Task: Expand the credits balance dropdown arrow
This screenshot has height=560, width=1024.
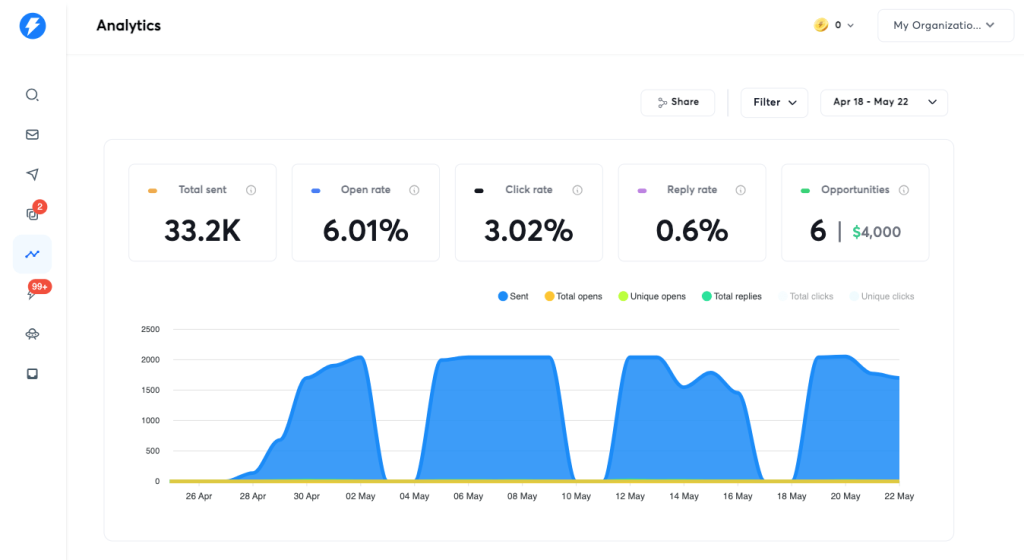Action: (x=850, y=25)
